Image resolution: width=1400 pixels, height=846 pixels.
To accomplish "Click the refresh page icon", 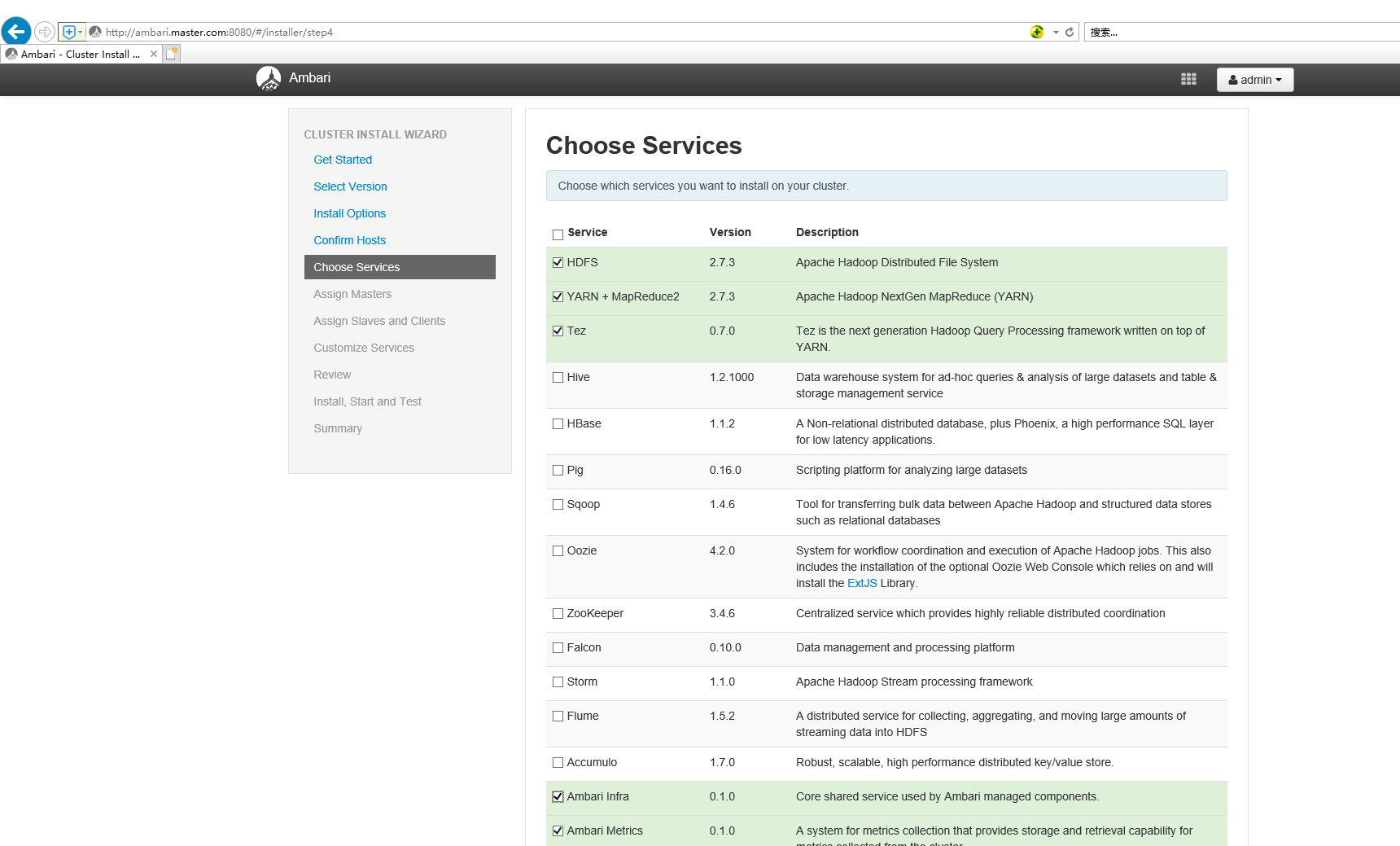I will [1070, 32].
